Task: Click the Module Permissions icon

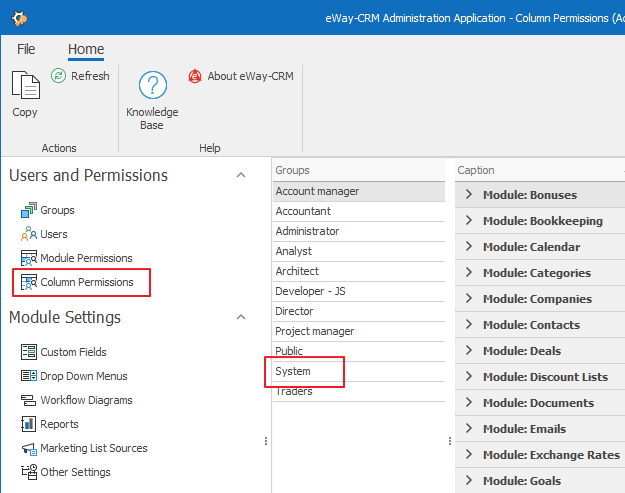Action: point(29,258)
